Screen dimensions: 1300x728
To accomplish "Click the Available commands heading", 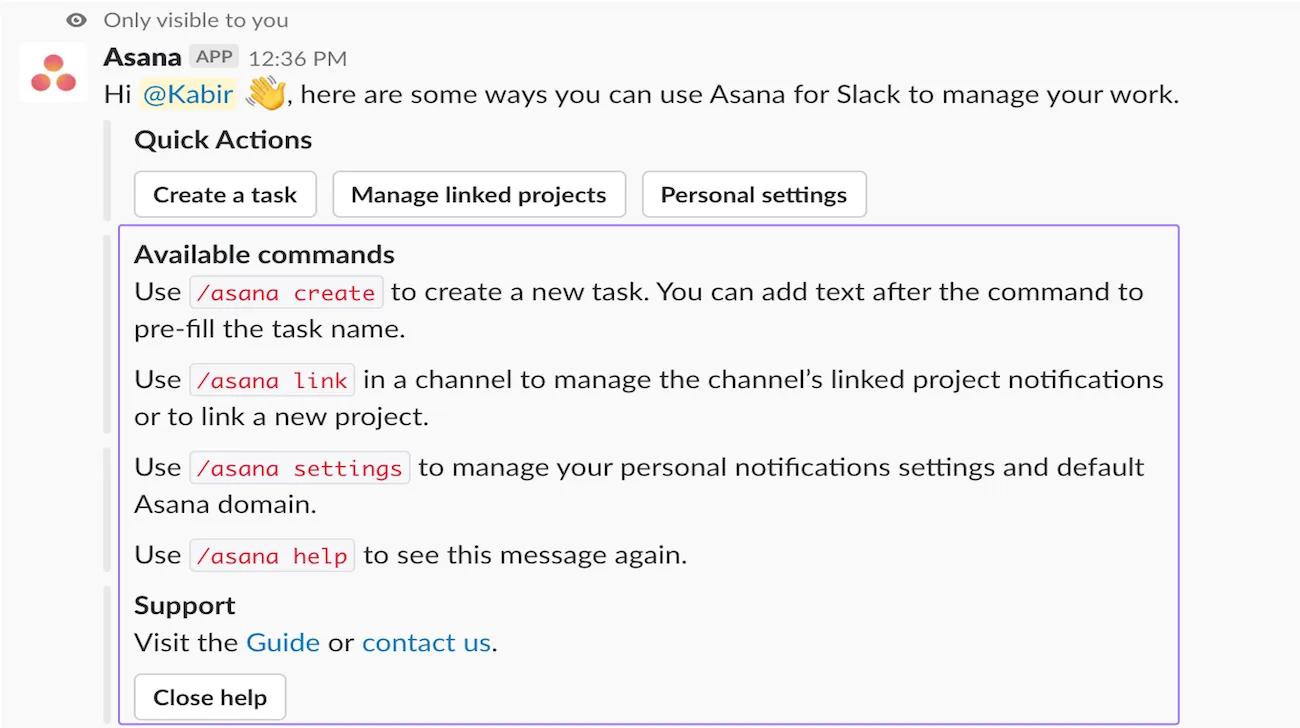I will (x=264, y=254).
